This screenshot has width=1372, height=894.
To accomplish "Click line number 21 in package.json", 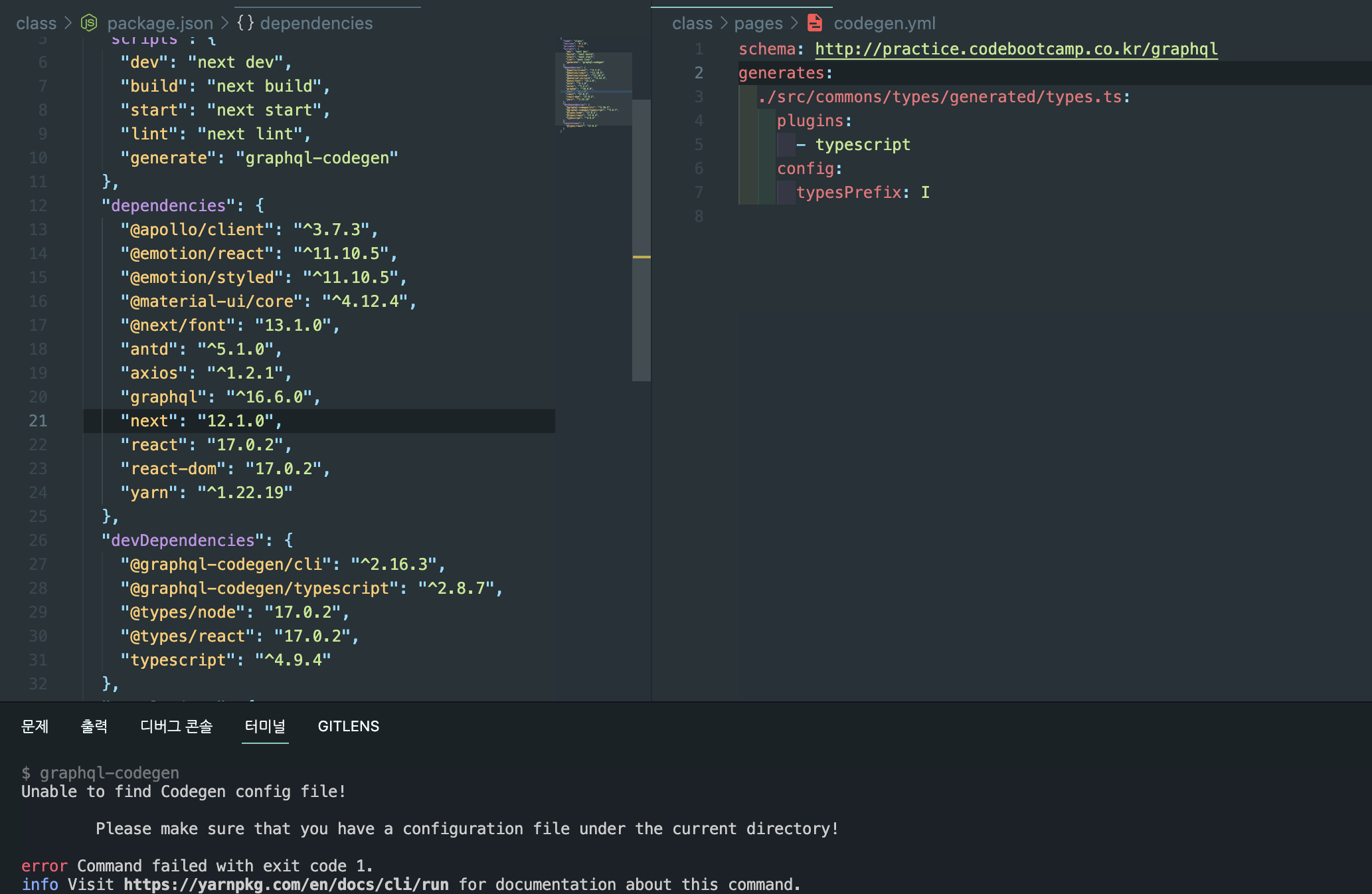I will [38, 421].
